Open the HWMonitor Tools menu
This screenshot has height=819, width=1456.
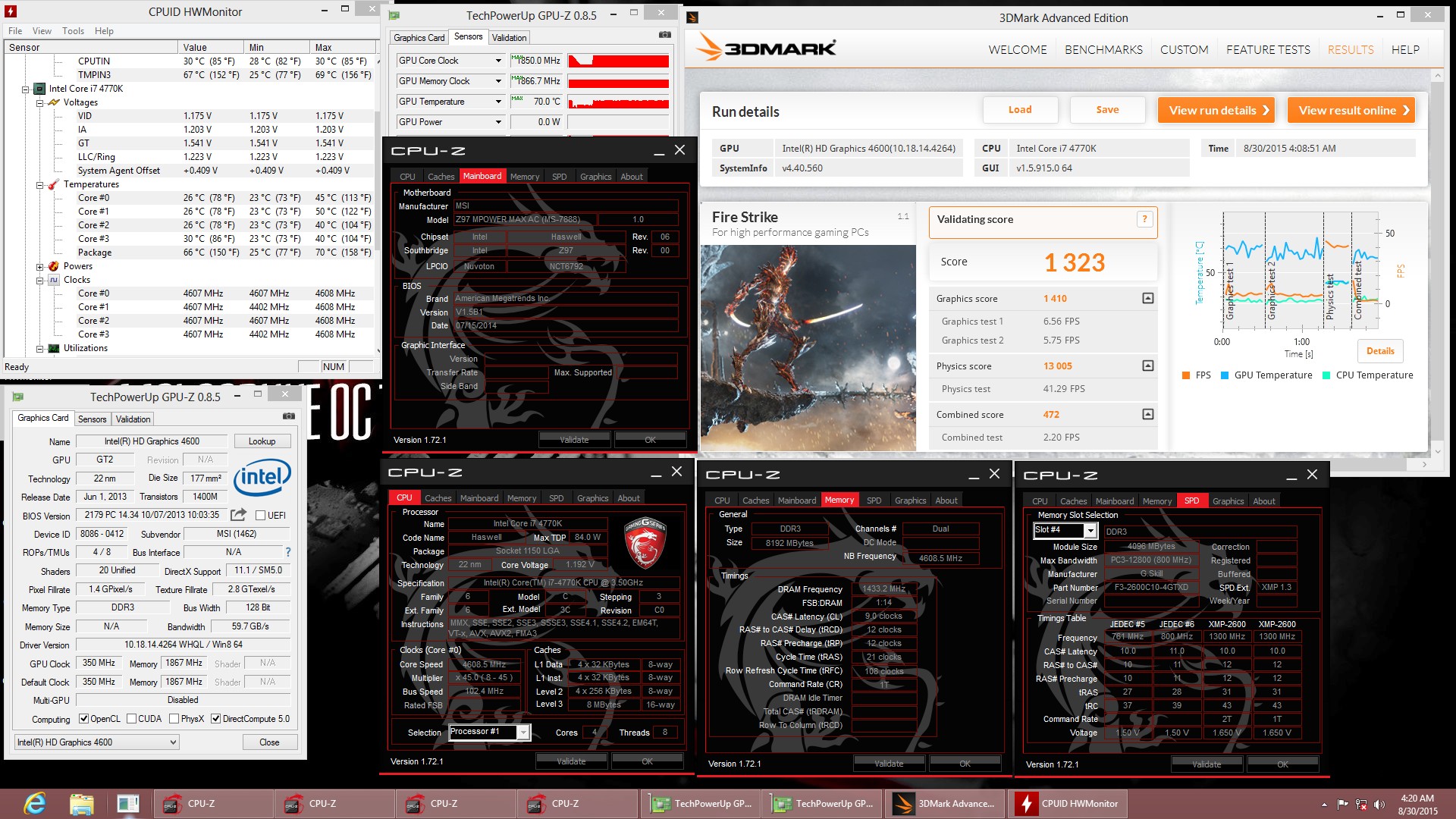(x=73, y=31)
